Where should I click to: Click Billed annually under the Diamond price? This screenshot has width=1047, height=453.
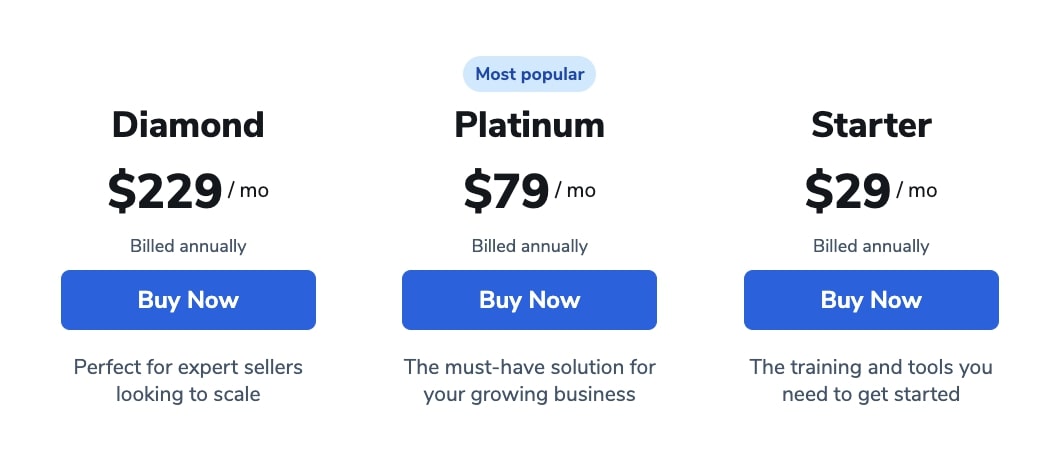[188, 247]
